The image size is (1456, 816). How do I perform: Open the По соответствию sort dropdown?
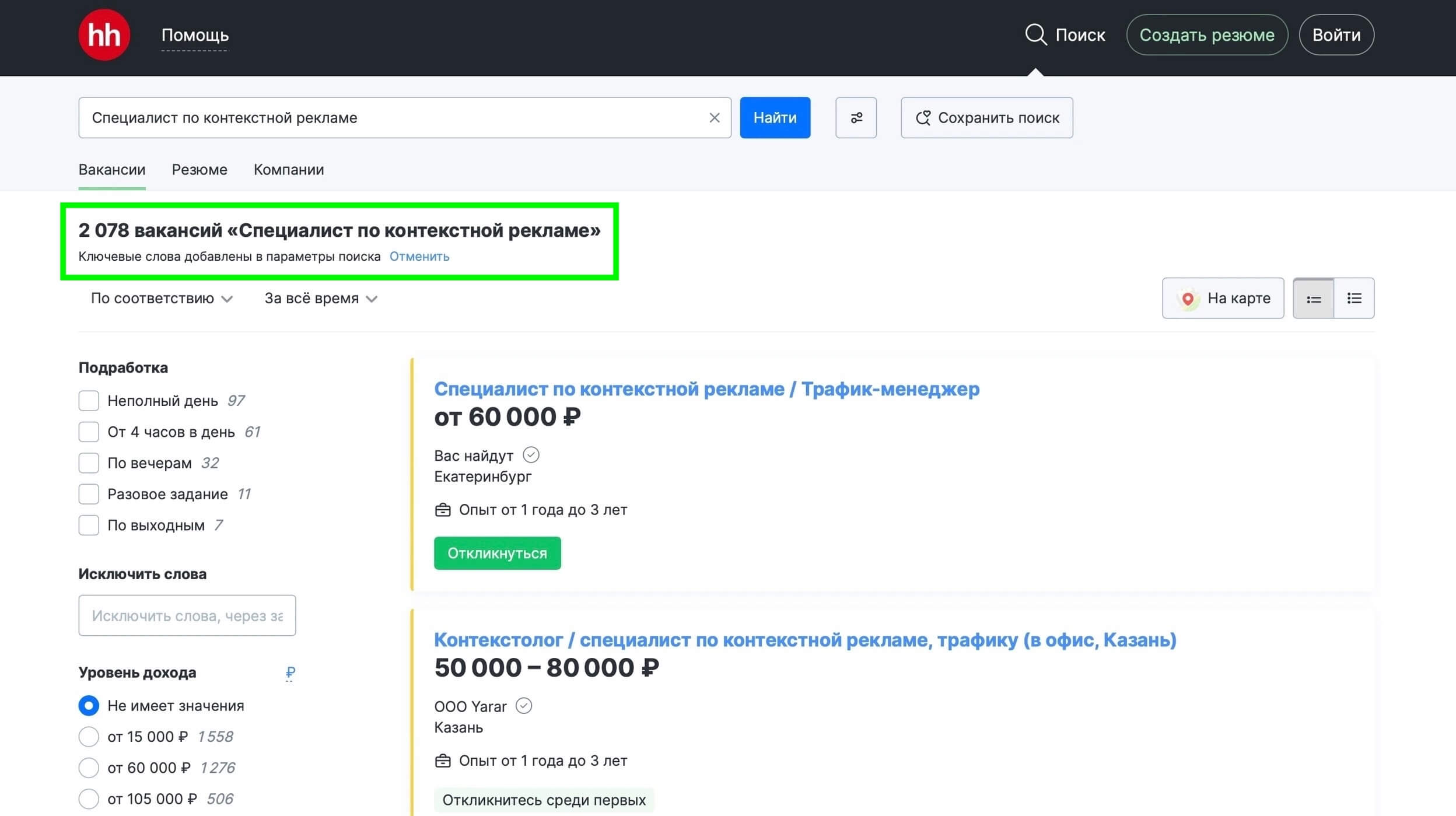(162, 299)
